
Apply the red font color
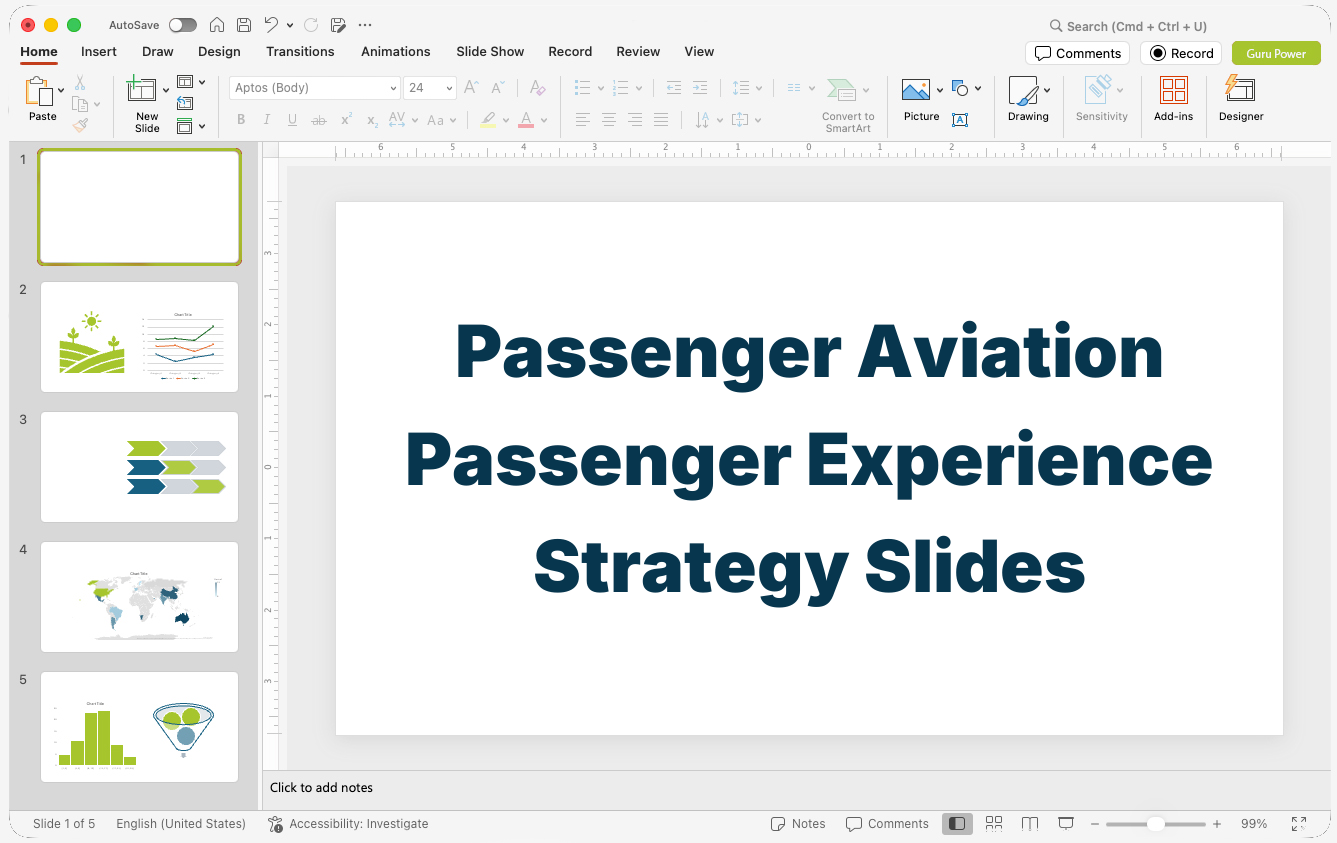tap(526, 120)
